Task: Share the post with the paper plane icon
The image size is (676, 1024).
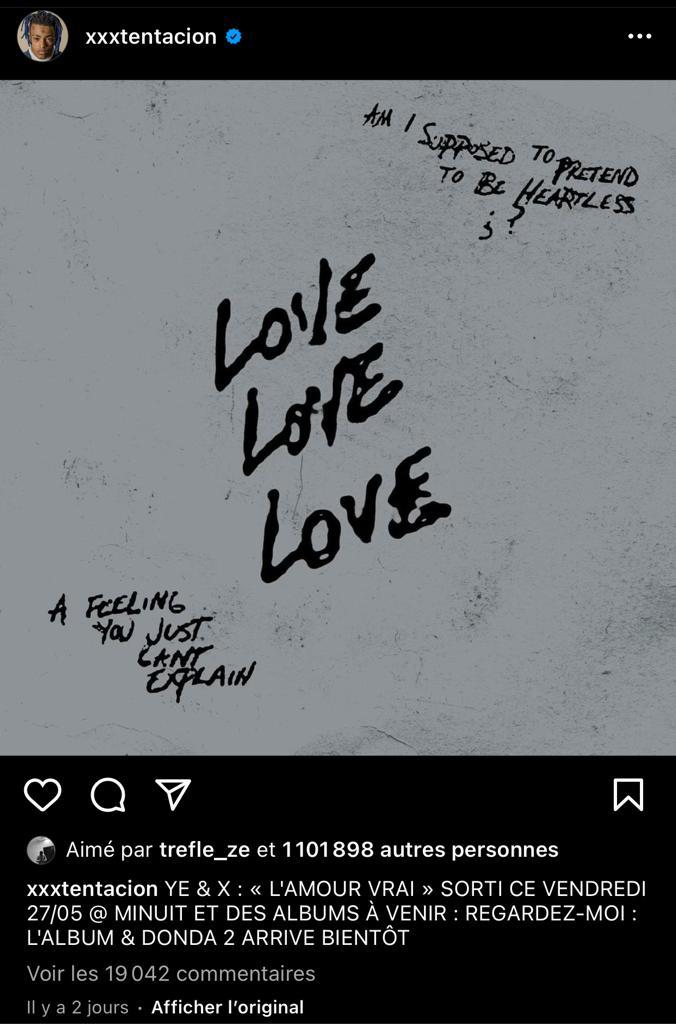Action: (173, 795)
